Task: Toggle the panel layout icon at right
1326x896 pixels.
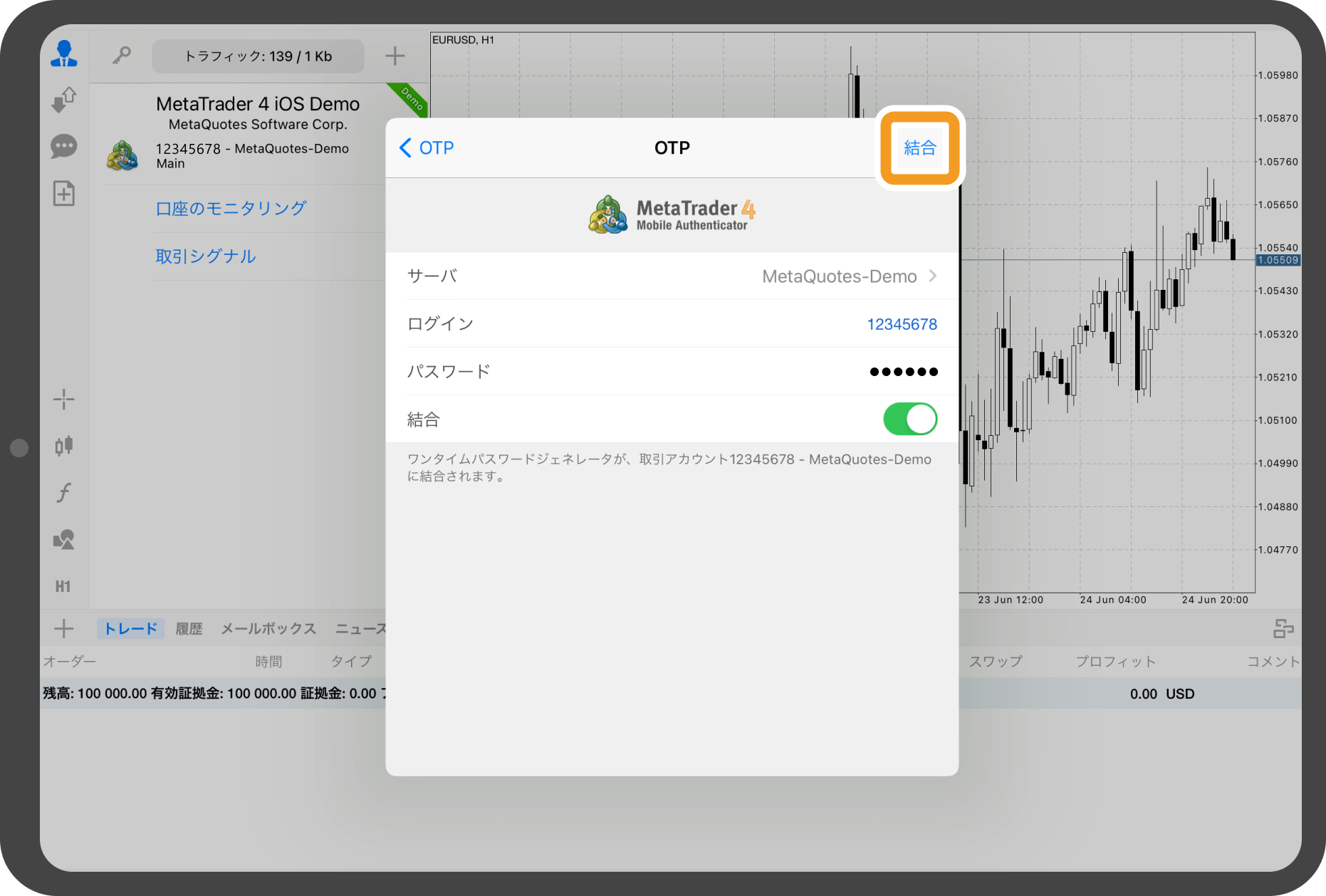Action: [x=1283, y=628]
